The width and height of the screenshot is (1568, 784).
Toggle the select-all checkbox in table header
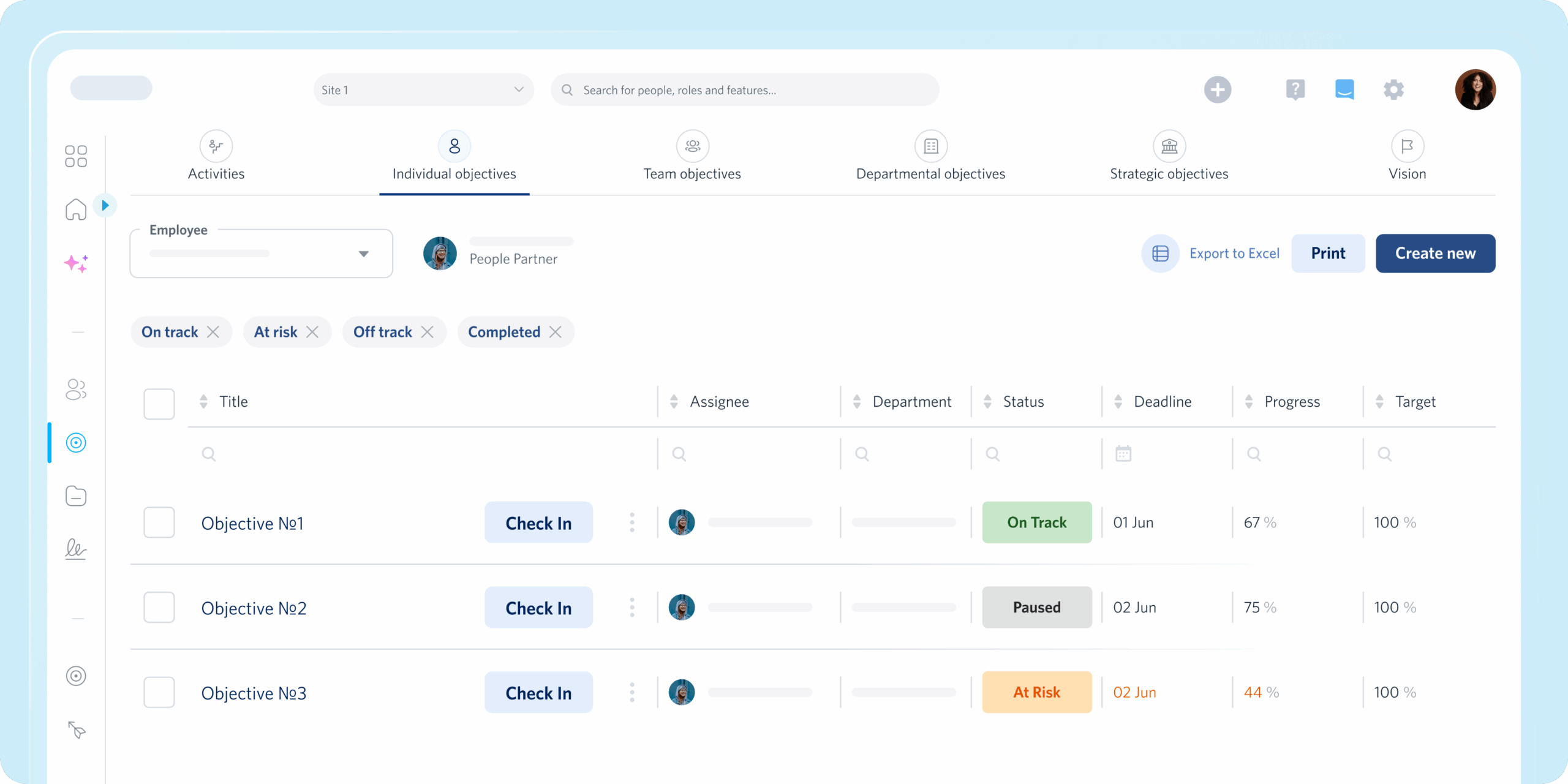tap(159, 404)
